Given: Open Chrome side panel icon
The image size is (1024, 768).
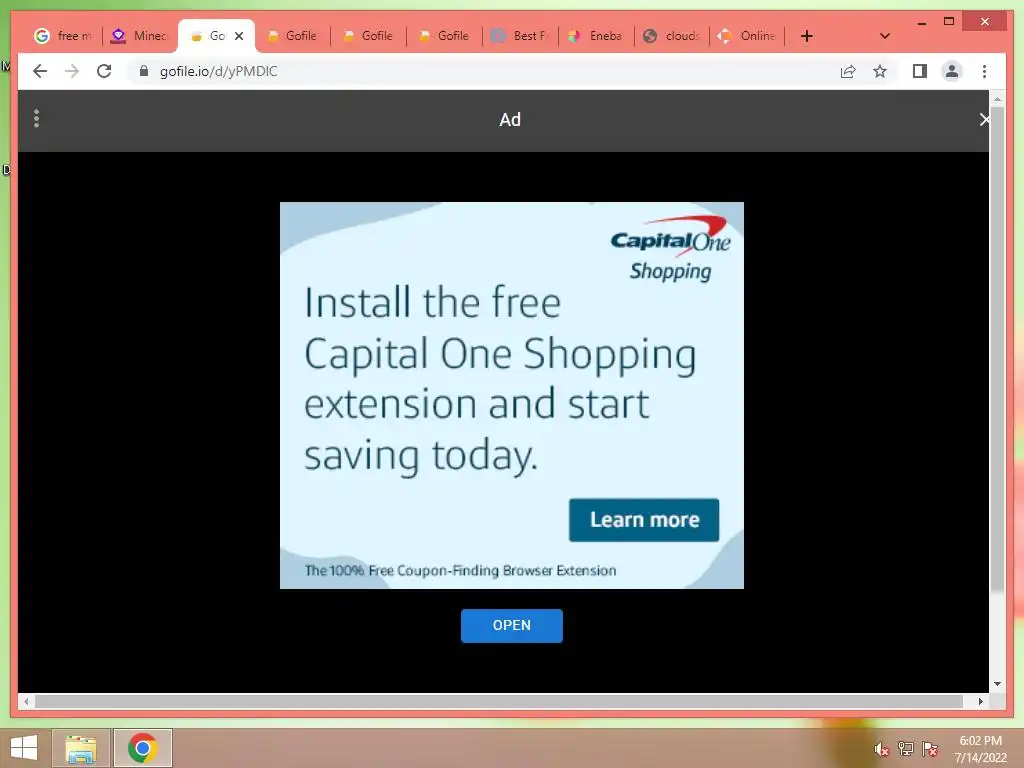Looking at the screenshot, I should pyautogui.click(x=920, y=71).
